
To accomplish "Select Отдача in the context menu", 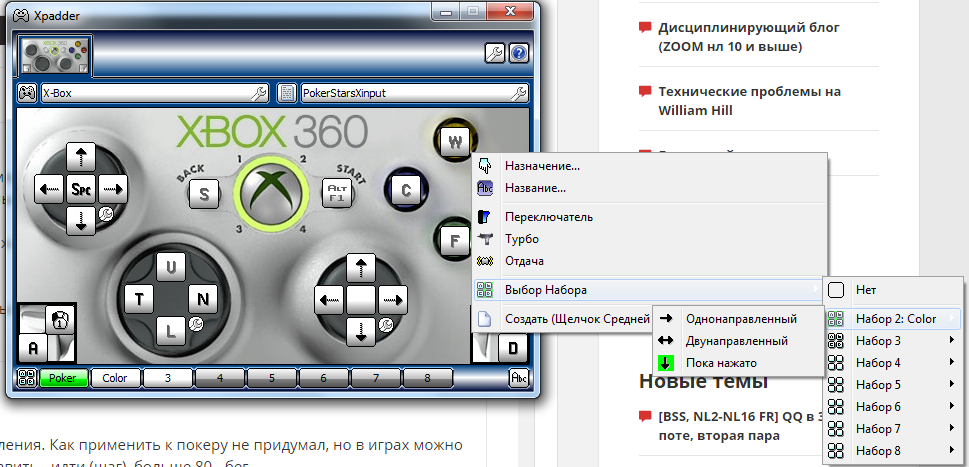I will [650, 261].
